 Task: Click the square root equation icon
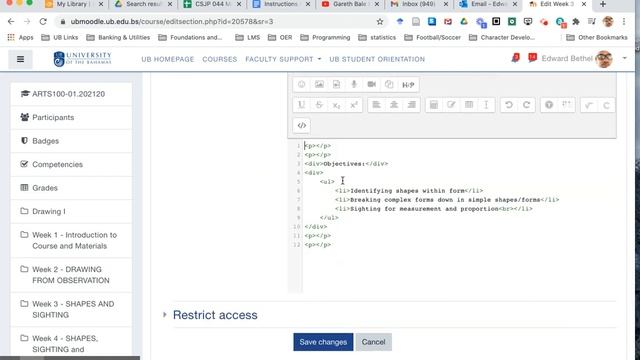tap(588, 105)
